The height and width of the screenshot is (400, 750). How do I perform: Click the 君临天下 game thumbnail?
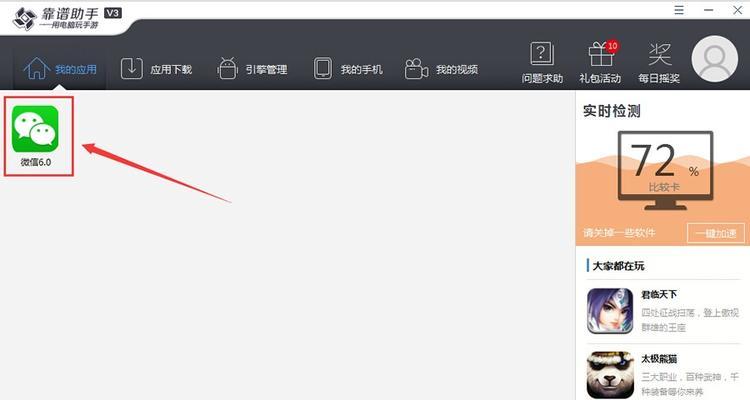click(610, 311)
